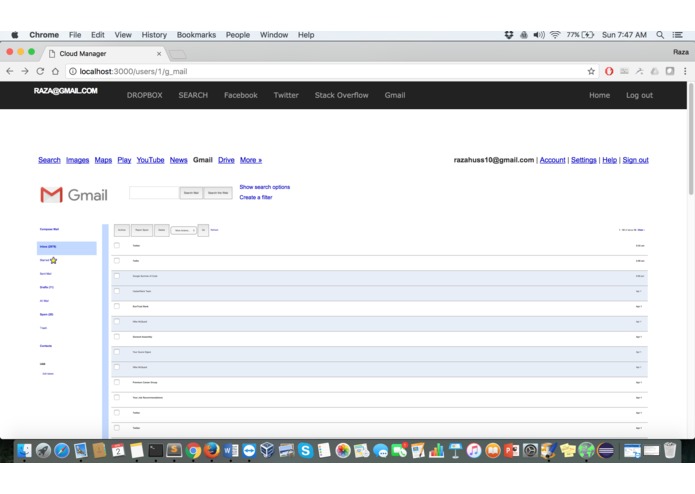Reload the page with the refresh icon
695x494 pixels.
click(40, 71)
